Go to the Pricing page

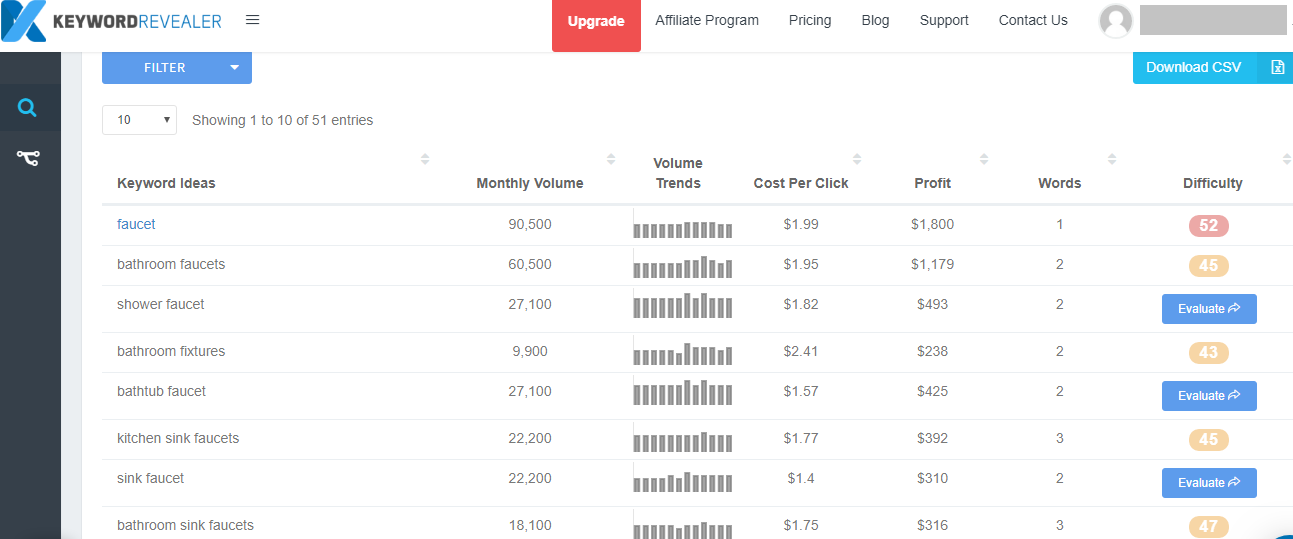coord(810,20)
